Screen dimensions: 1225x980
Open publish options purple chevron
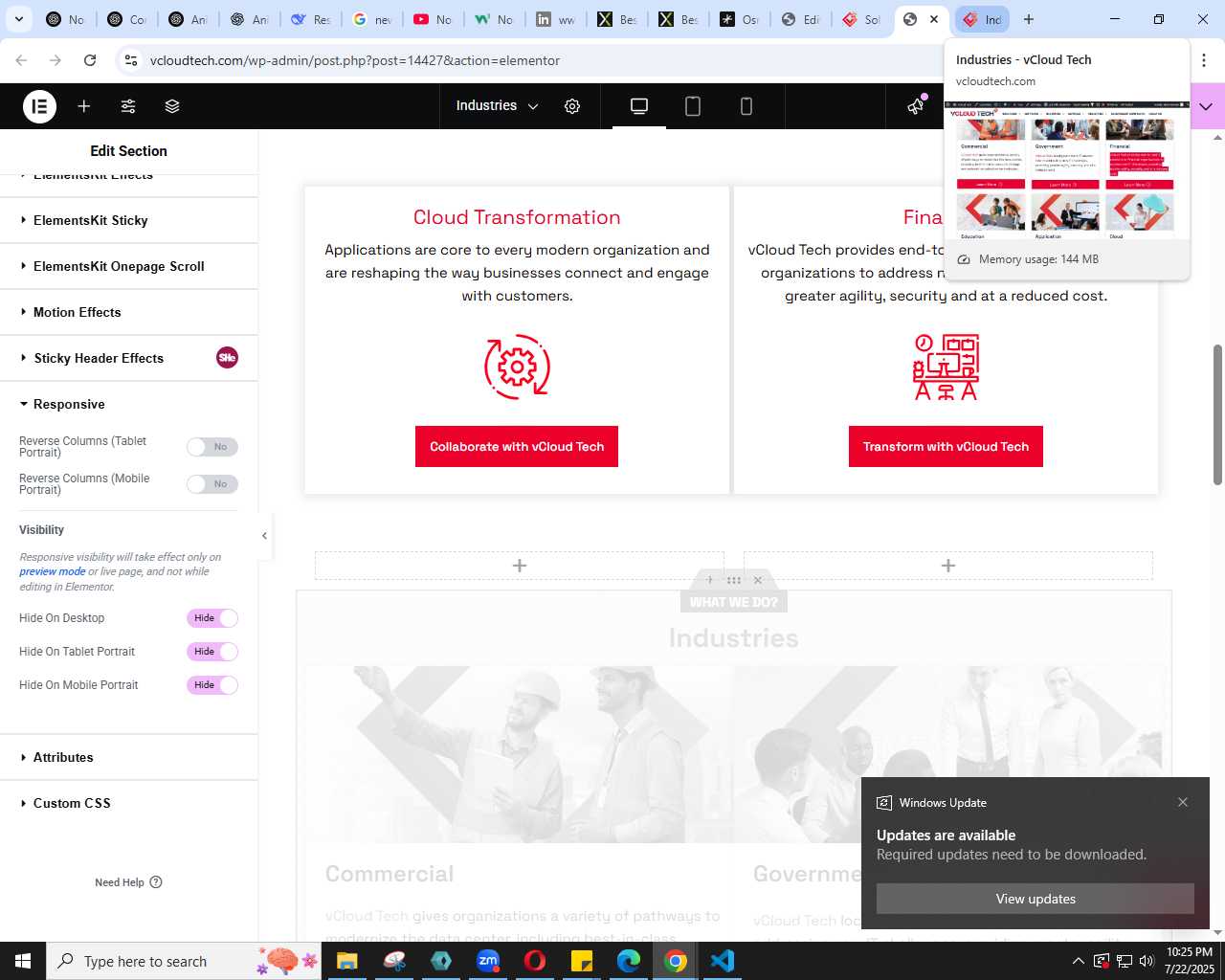1206,106
